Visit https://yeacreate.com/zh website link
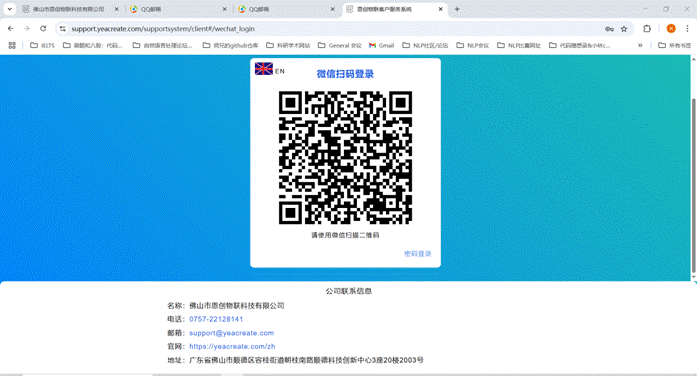 coord(232,346)
